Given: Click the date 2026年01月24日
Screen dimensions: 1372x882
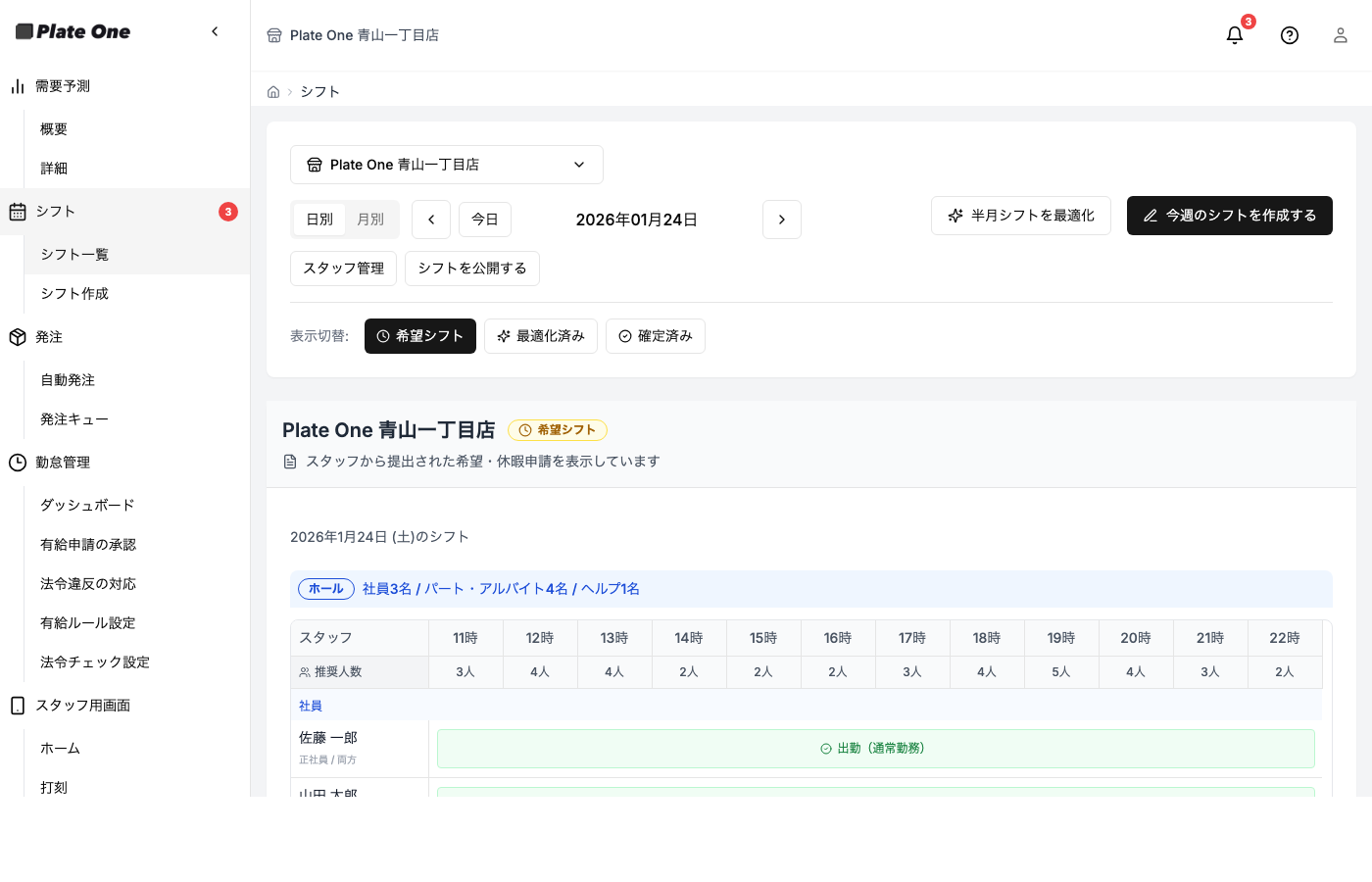Looking at the screenshot, I should click(x=637, y=220).
